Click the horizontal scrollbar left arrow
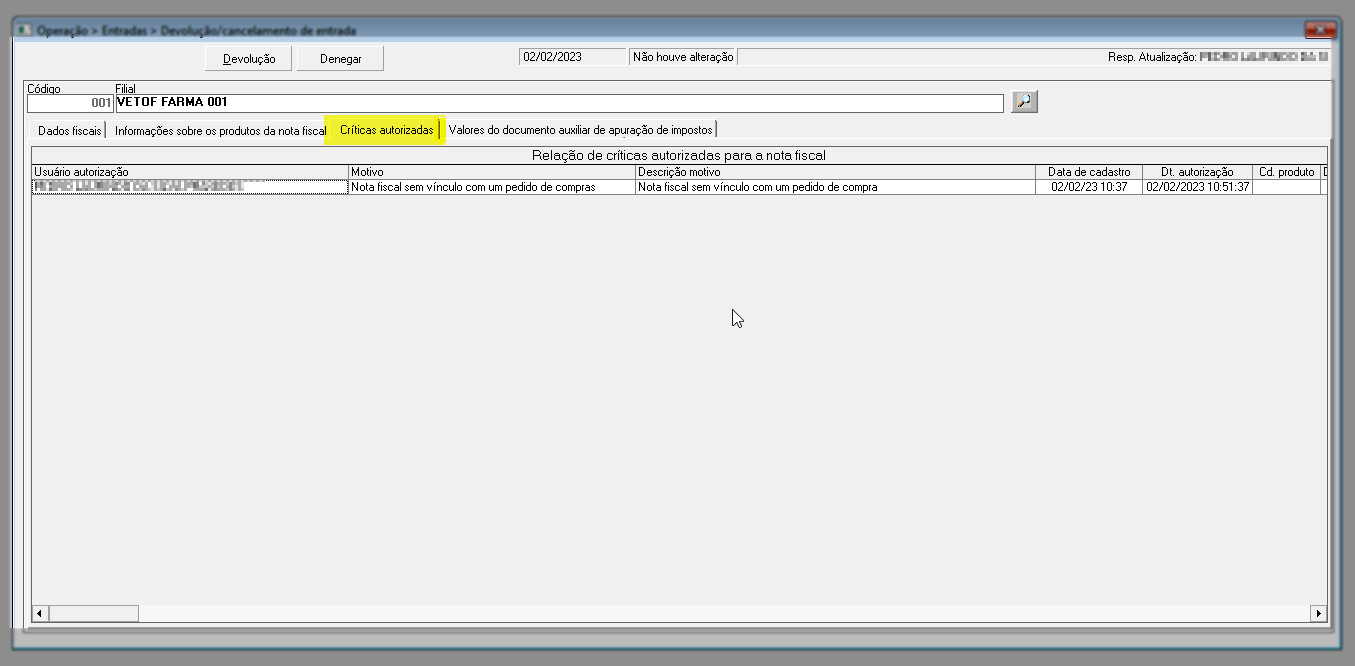The image size is (1355, 666). click(40, 613)
